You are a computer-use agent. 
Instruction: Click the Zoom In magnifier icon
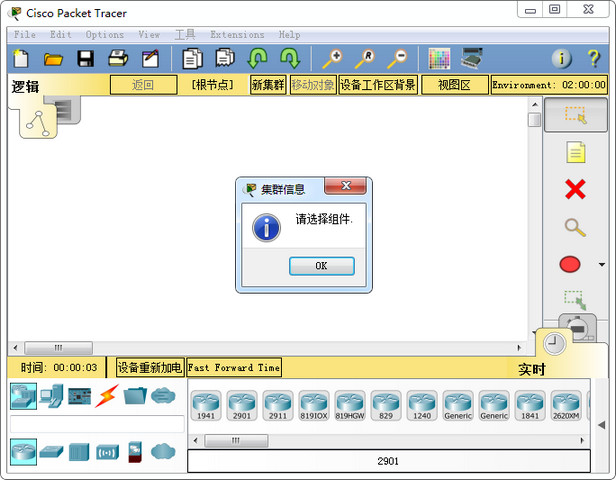(331, 59)
